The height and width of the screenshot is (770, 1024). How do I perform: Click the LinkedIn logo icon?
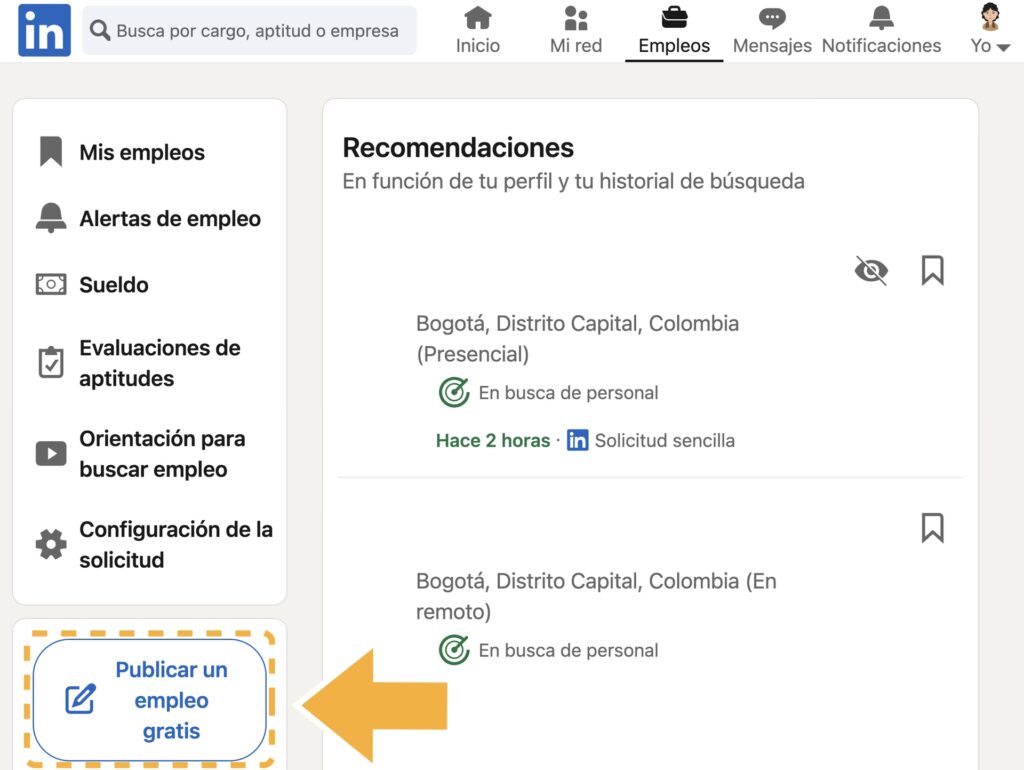point(44,30)
